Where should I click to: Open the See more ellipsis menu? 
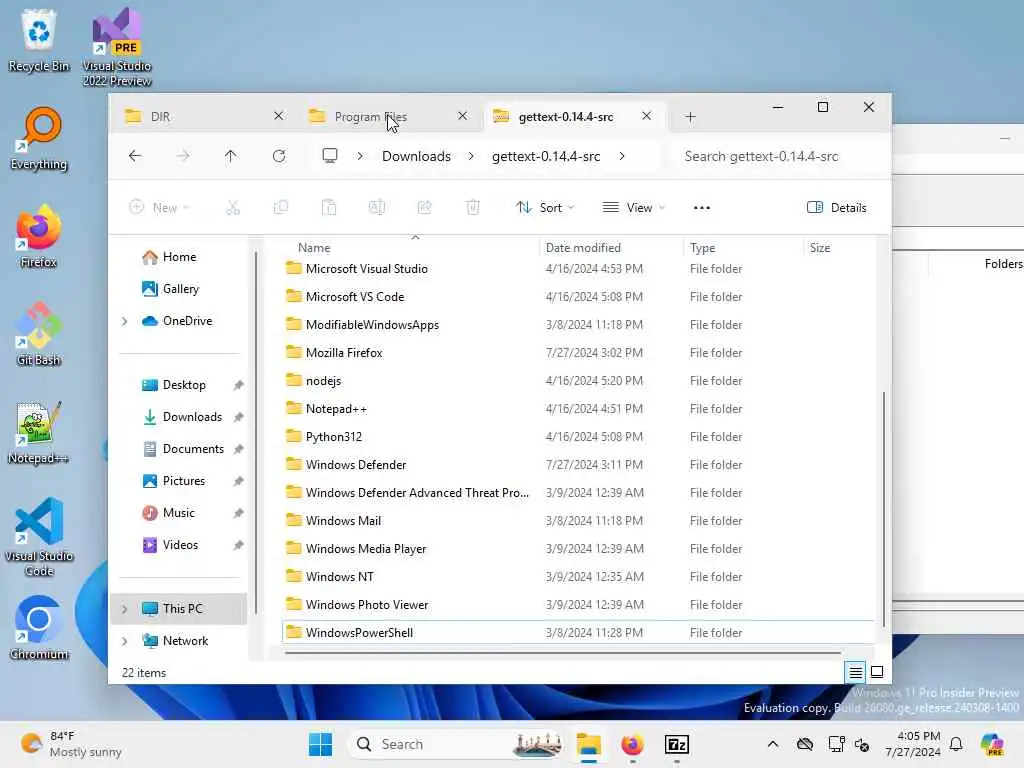click(x=702, y=208)
